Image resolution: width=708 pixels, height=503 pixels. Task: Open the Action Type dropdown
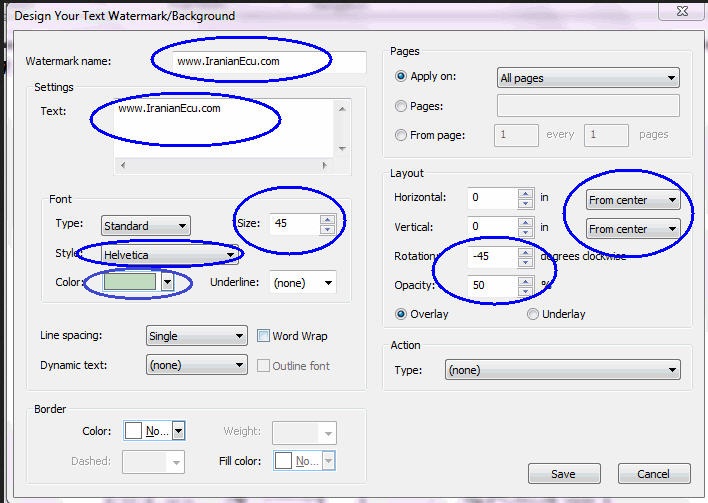click(x=563, y=370)
